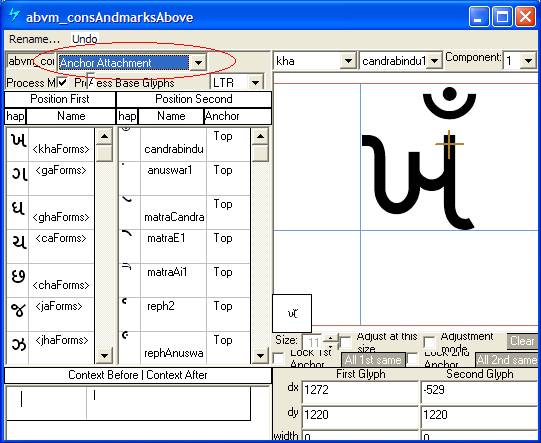Check the Lock 2nd Anchor box
541x443 pixels.
(x=413, y=359)
